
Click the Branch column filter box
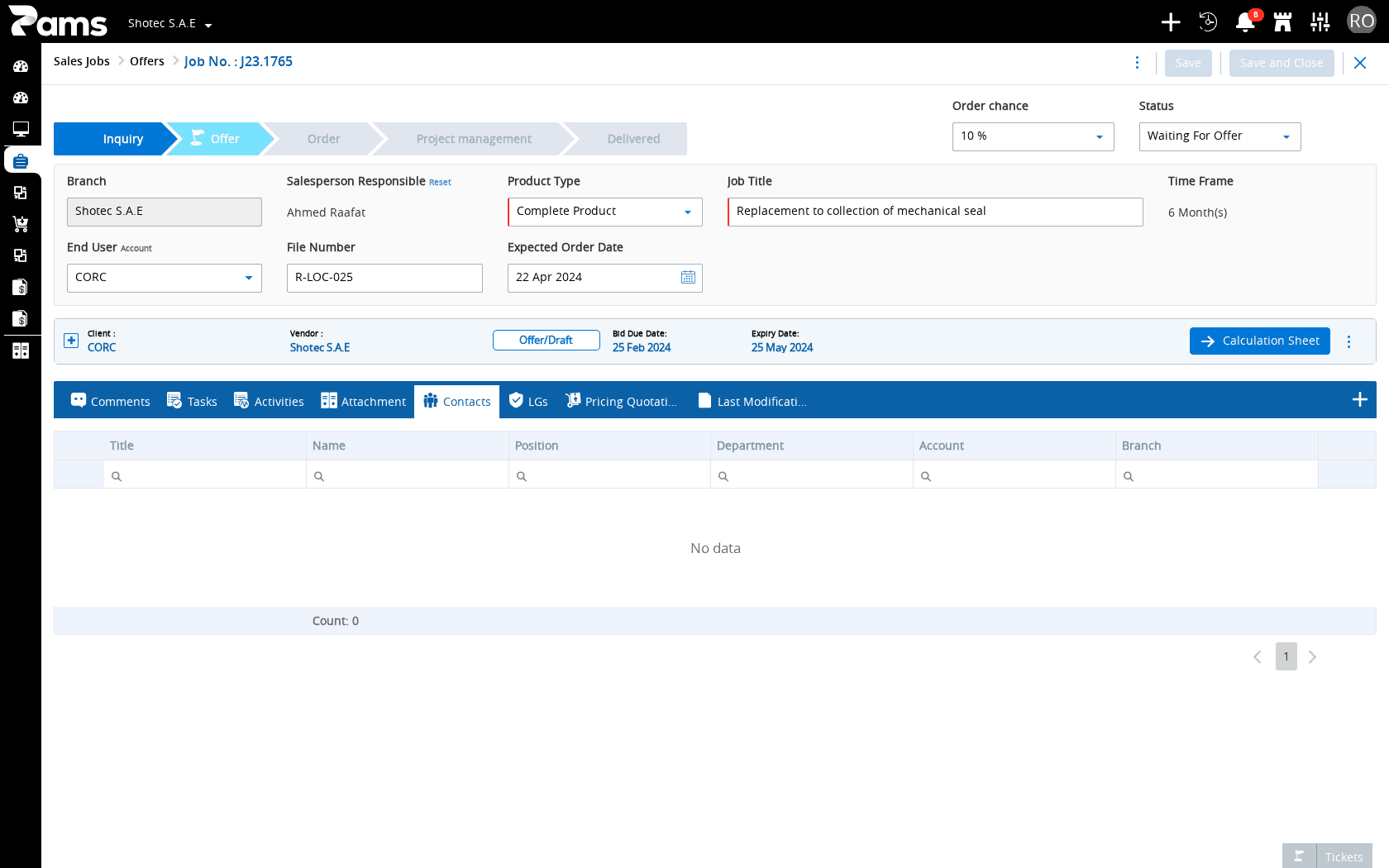pyautogui.click(x=1217, y=475)
